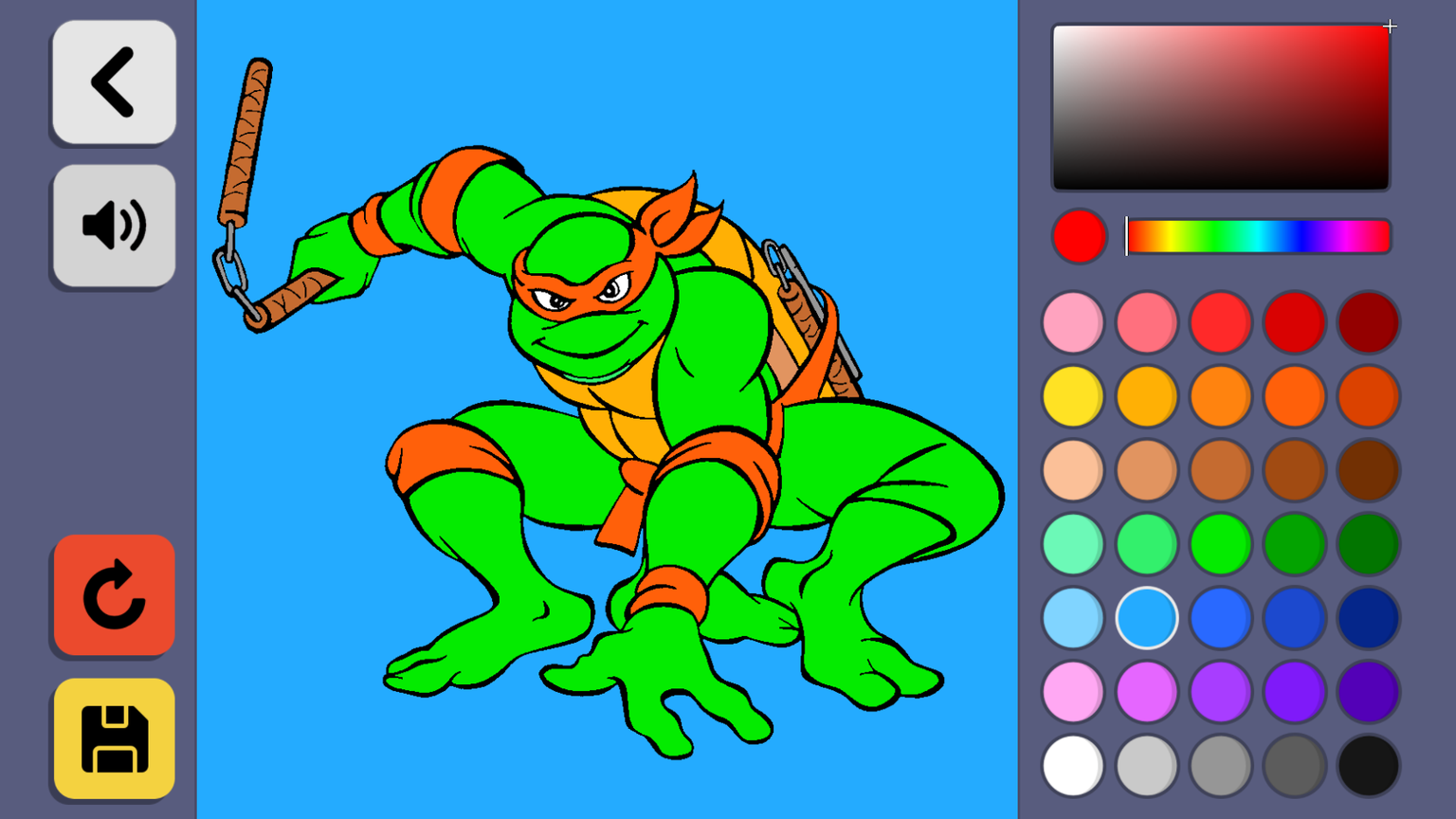Click the back arrow button
Screen dimensions: 1456x819
click(114, 82)
